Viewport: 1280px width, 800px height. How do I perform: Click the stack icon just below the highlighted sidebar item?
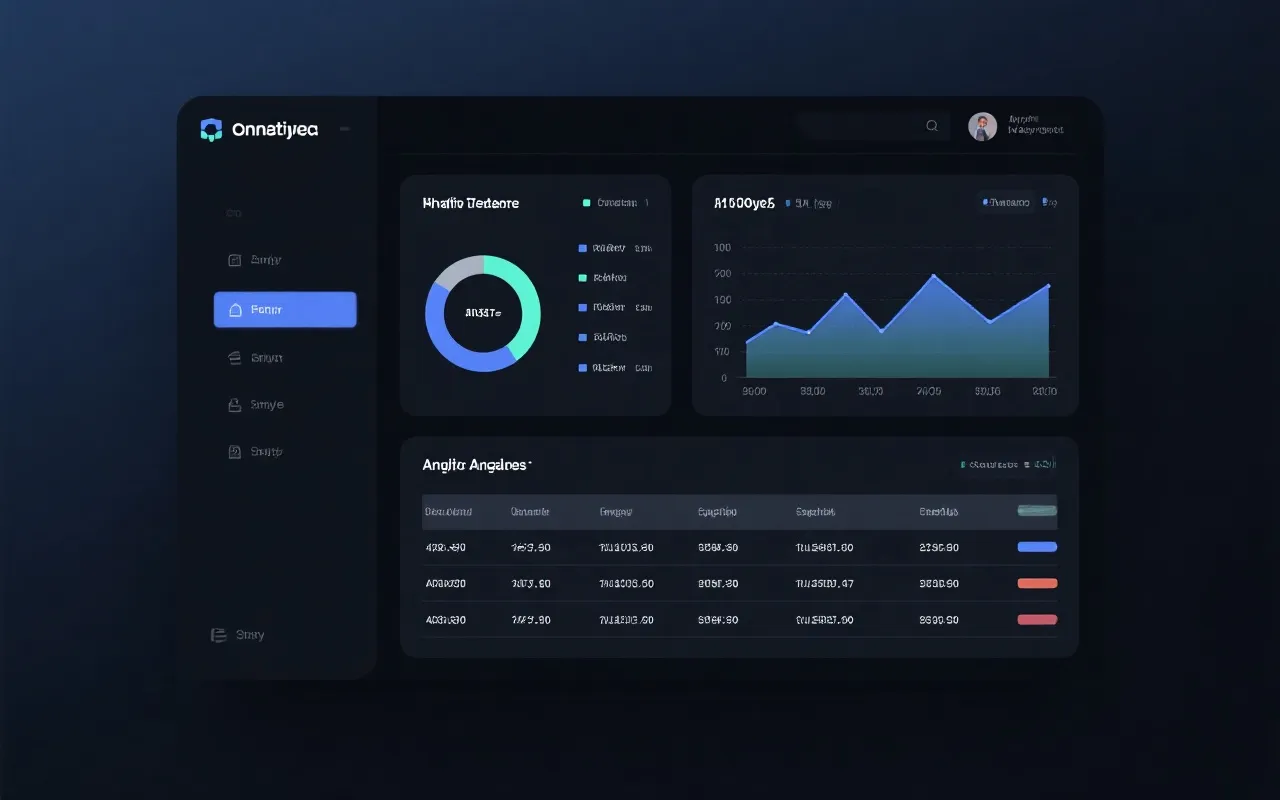pyautogui.click(x=235, y=357)
